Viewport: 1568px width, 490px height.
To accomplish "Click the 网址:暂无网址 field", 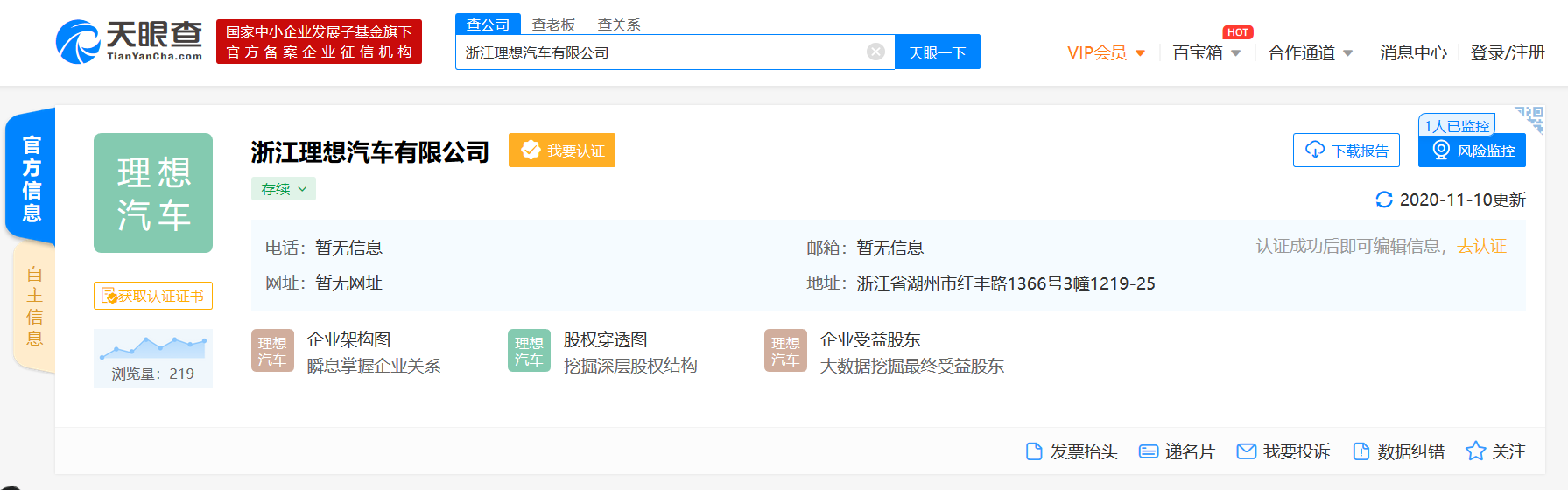I will (x=324, y=283).
